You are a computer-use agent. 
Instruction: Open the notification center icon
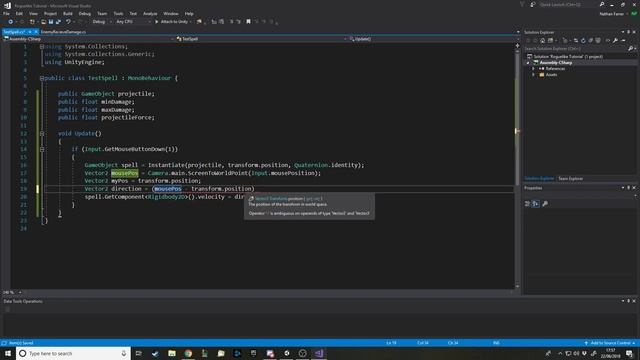pyautogui.click(x=629, y=353)
